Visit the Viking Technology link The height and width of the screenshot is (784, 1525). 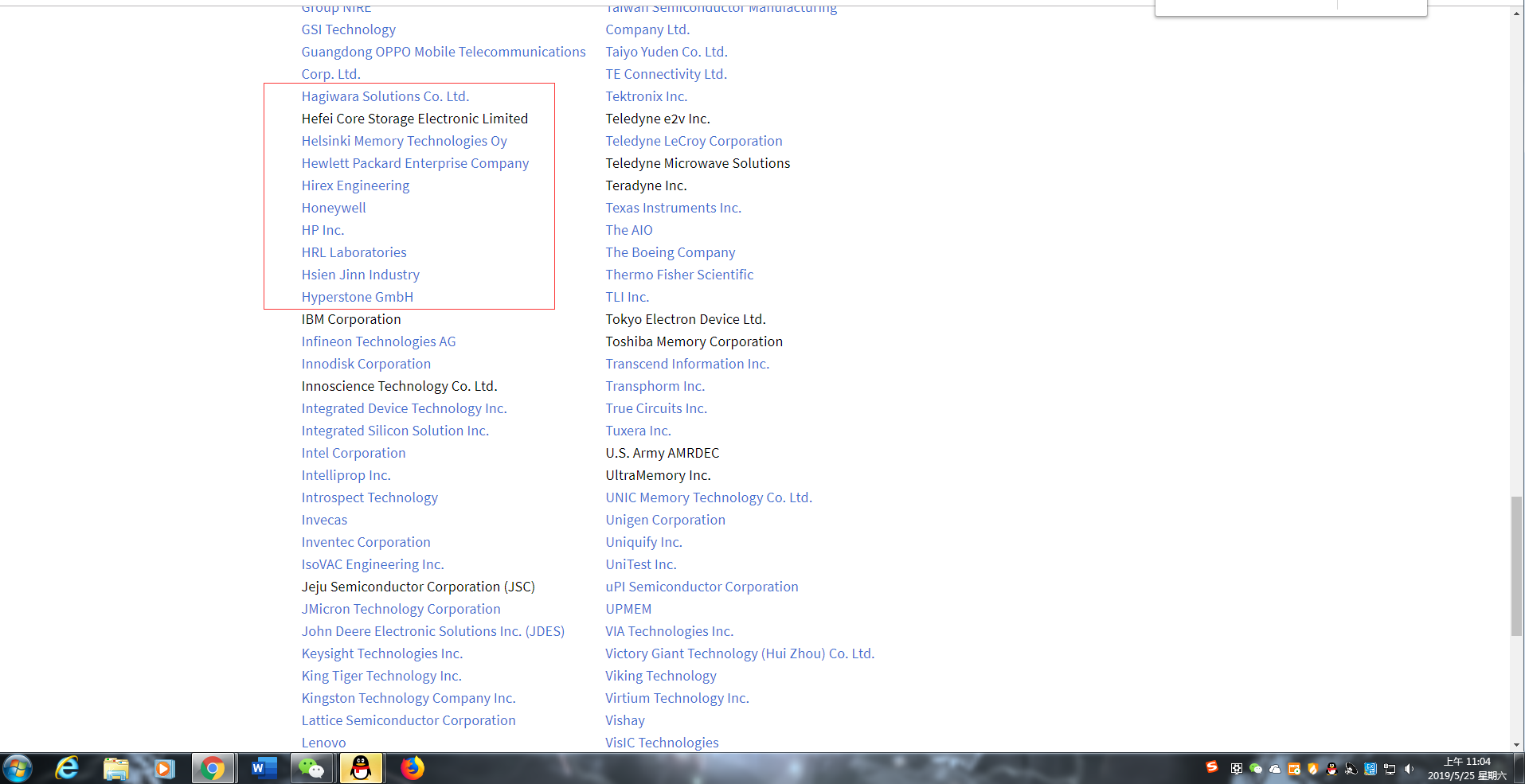click(x=661, y=676)
